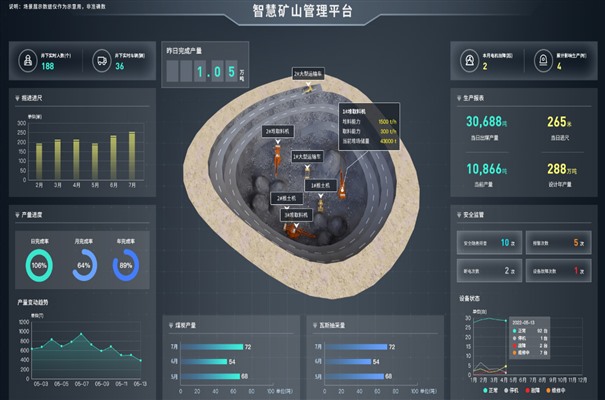Click the alarm icon showing count 4

543,61
